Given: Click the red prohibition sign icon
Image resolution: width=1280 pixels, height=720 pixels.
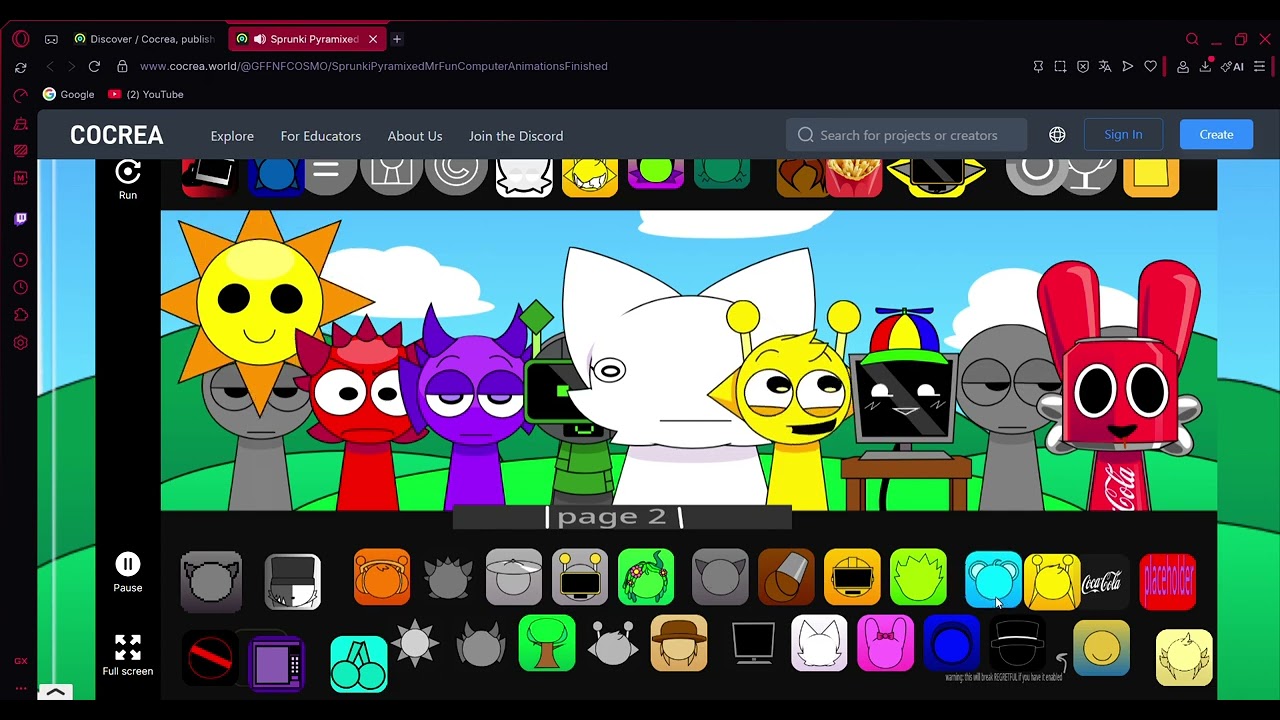Looking at the screenshot, I should coord(210,659).
